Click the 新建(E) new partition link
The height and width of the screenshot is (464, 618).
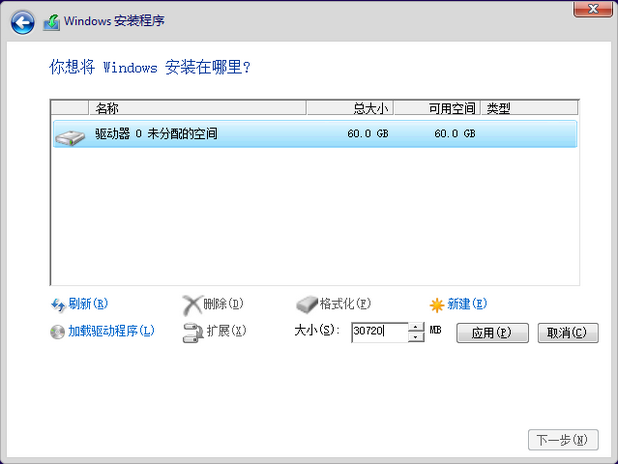(x=467, y=304)
